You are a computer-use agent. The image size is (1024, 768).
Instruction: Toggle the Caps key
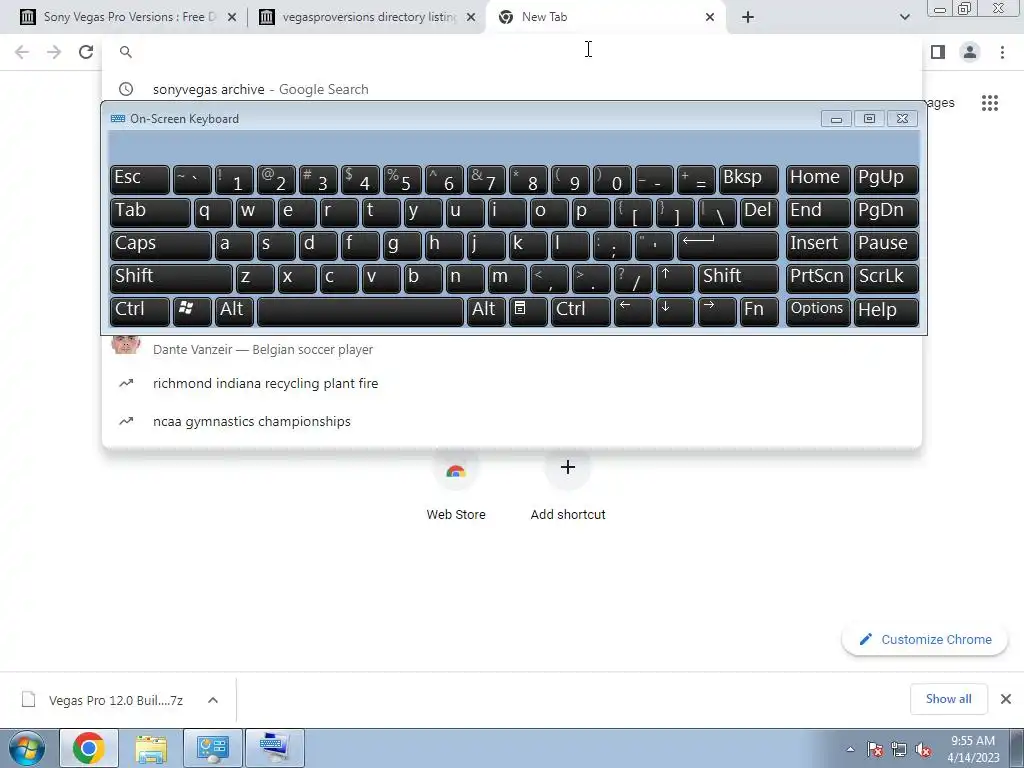click(x=161, y=245)
